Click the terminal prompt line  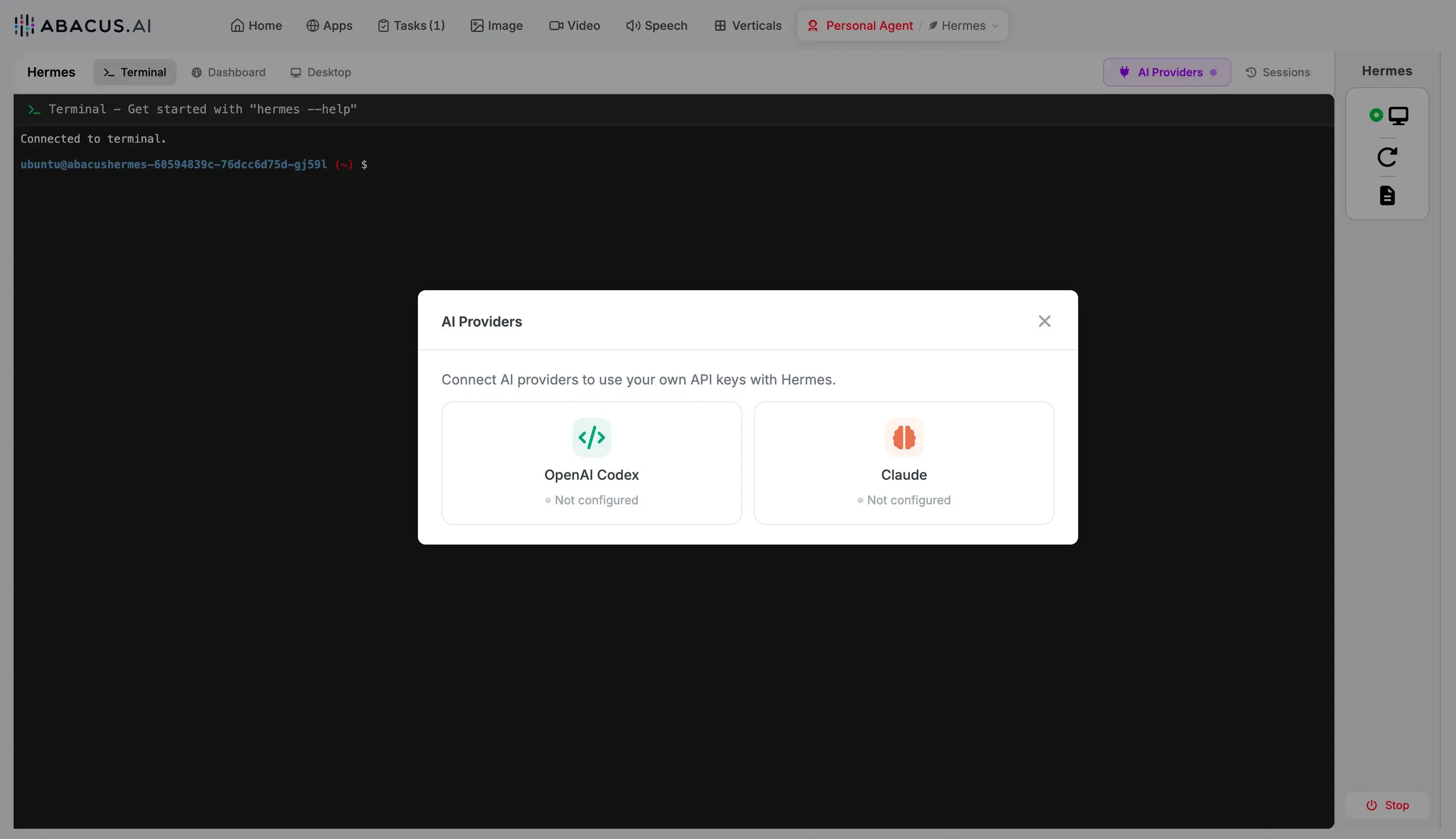[194, 164]
